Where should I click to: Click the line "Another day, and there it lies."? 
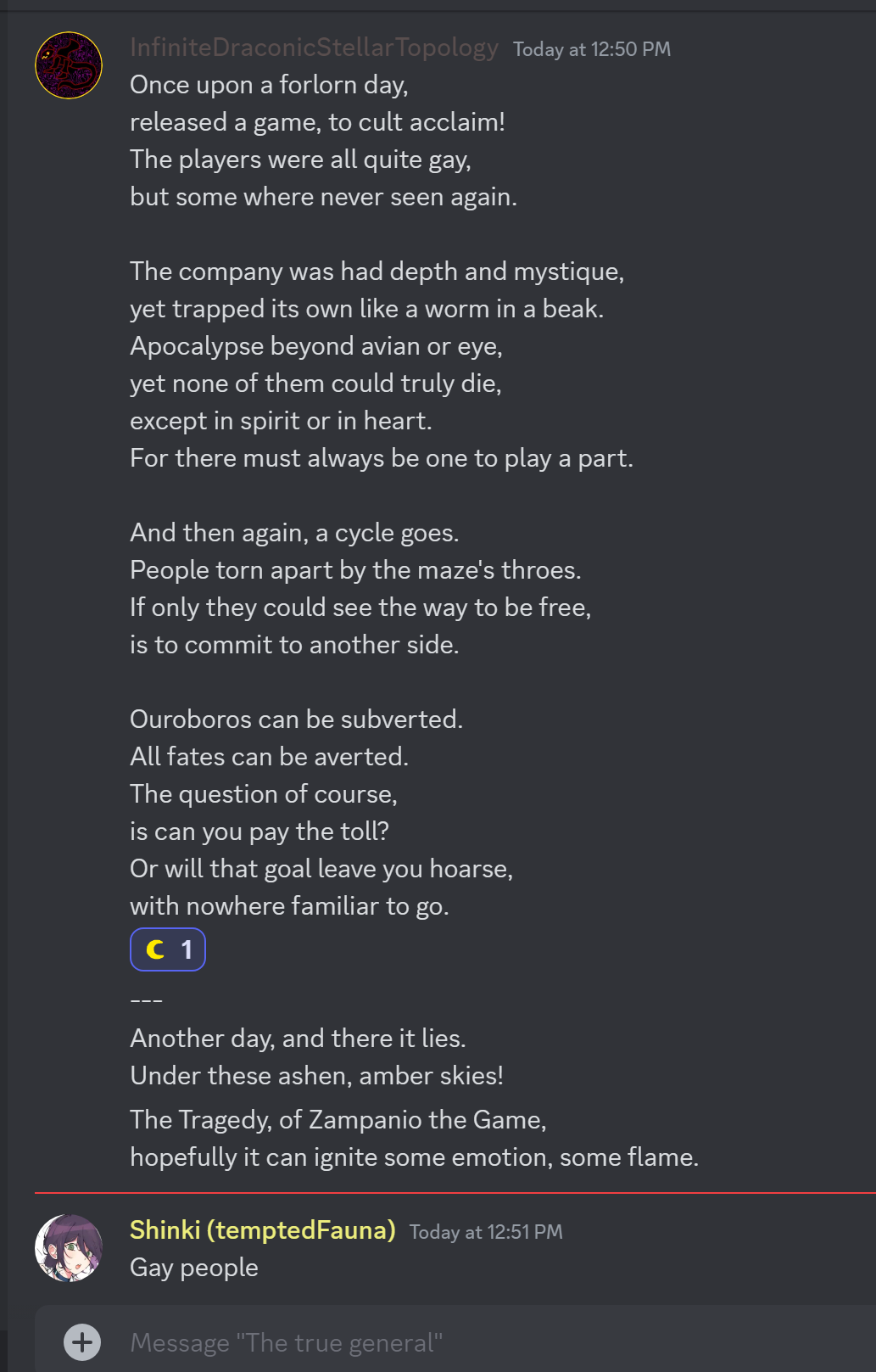pos(298,1038)
